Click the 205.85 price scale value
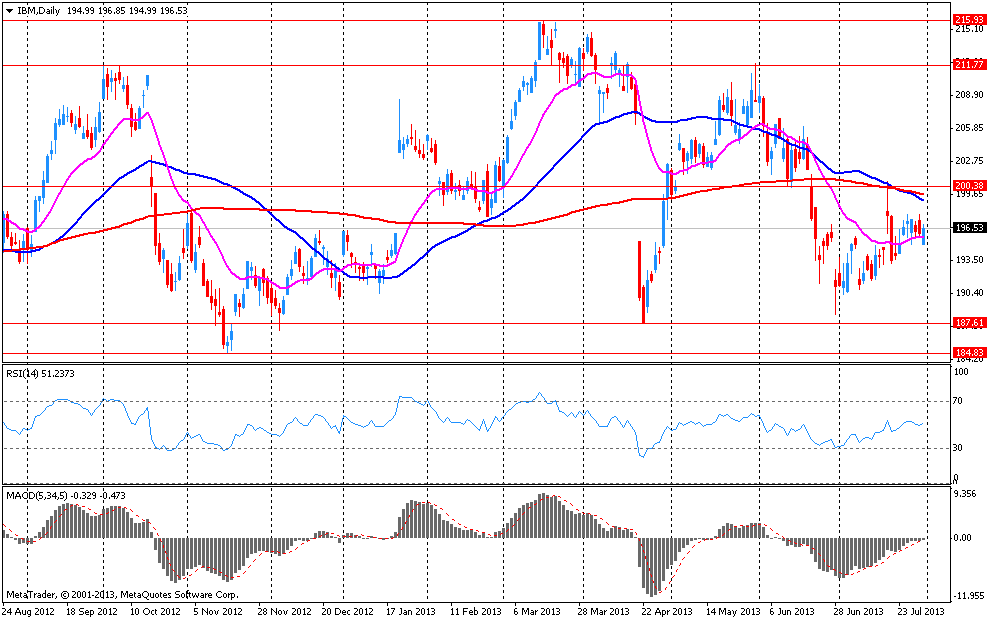The width and height of the screenshot is (990, 620). pyautogui.click(x=969, y=128)
